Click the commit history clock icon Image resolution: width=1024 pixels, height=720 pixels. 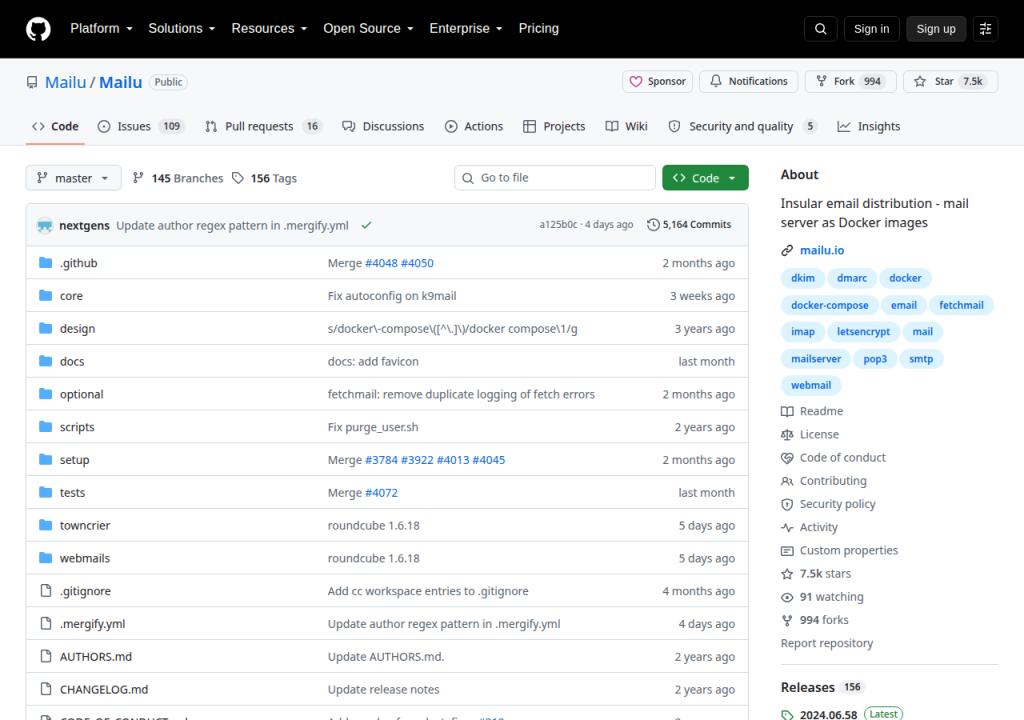point(653,225)
